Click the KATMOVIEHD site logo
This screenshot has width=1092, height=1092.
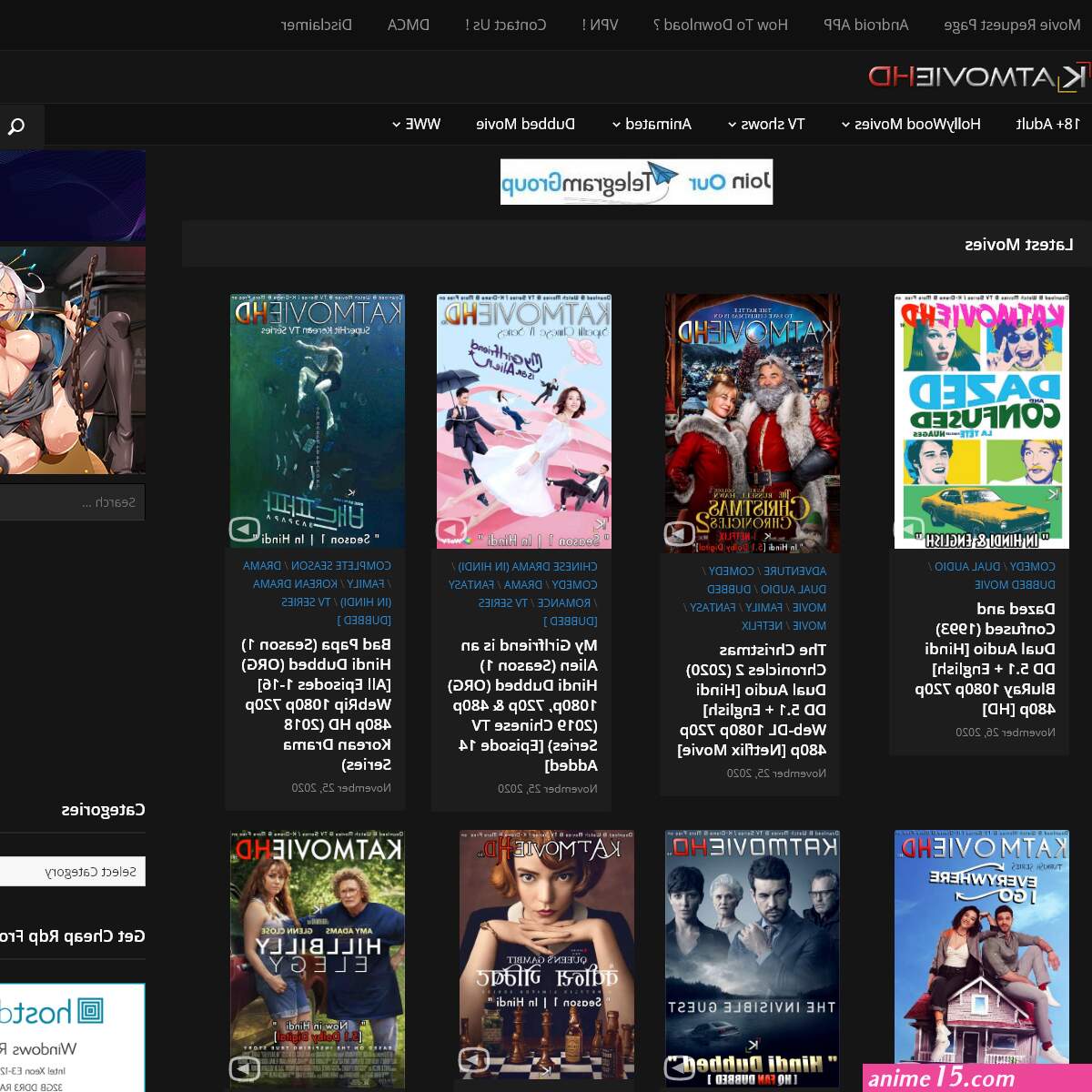click(977, 76)
